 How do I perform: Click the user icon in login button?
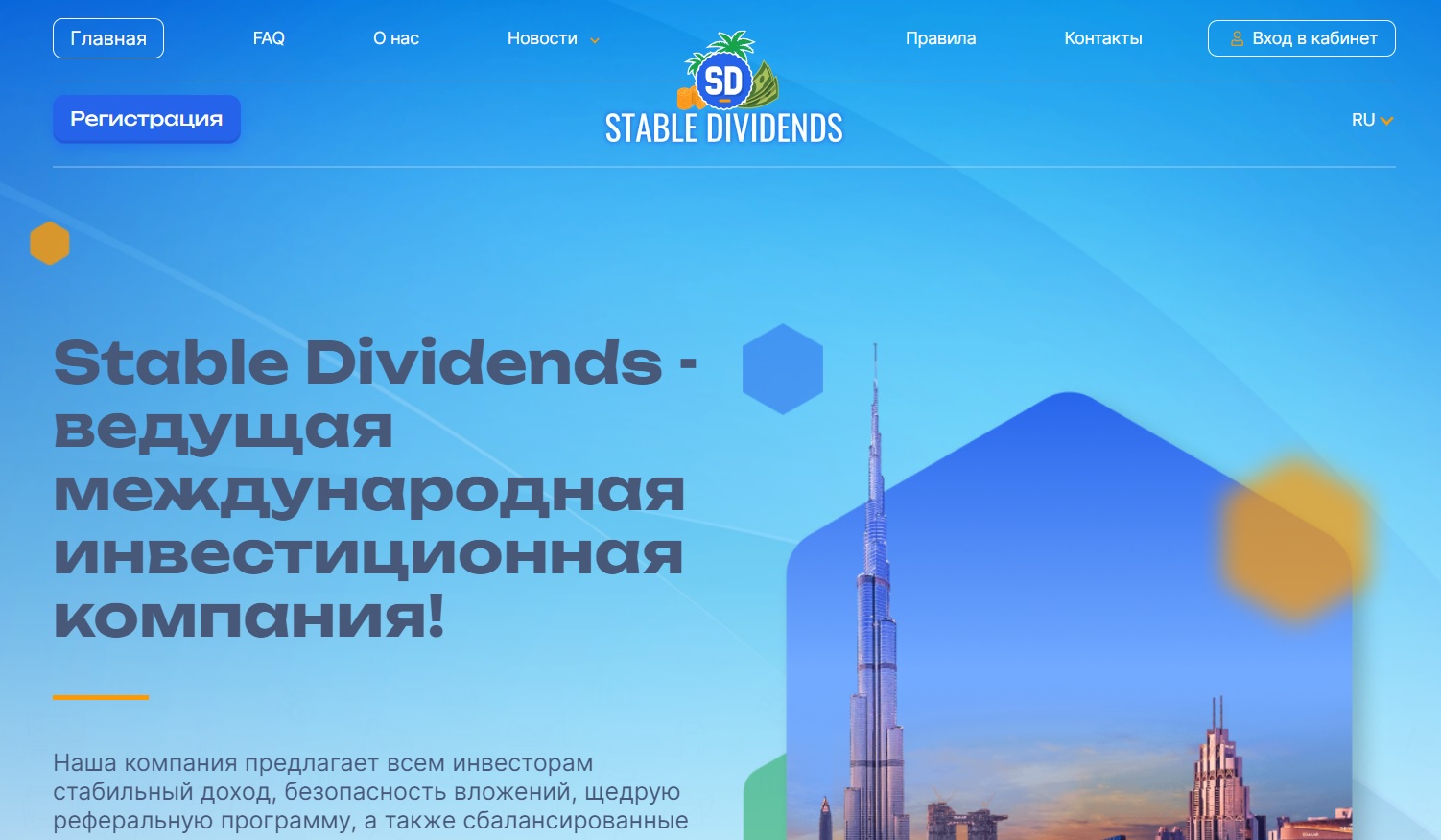coord(1237,38)
